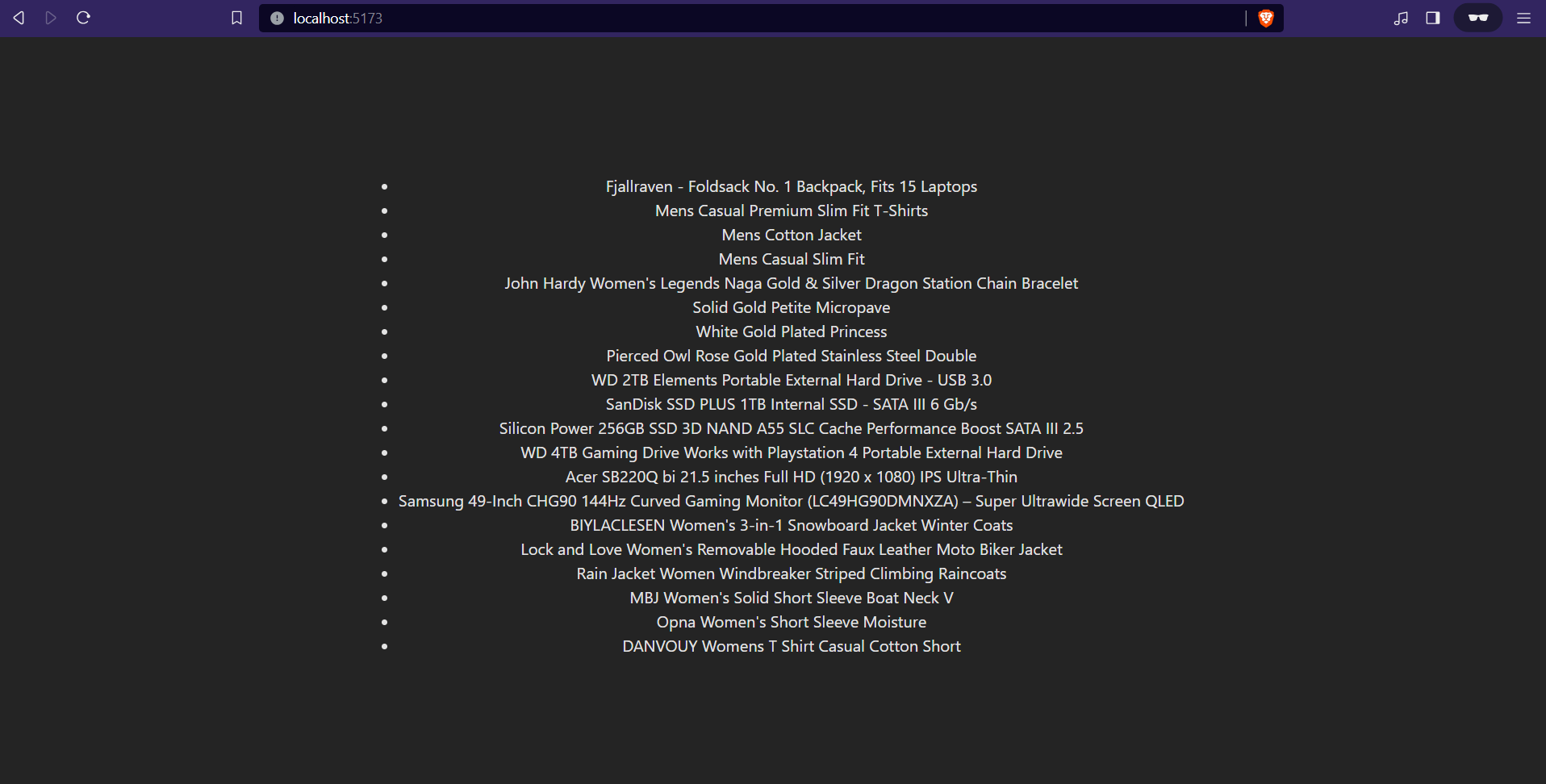
Task: Open the media playlist music icon
Action: click(1401, 18)
